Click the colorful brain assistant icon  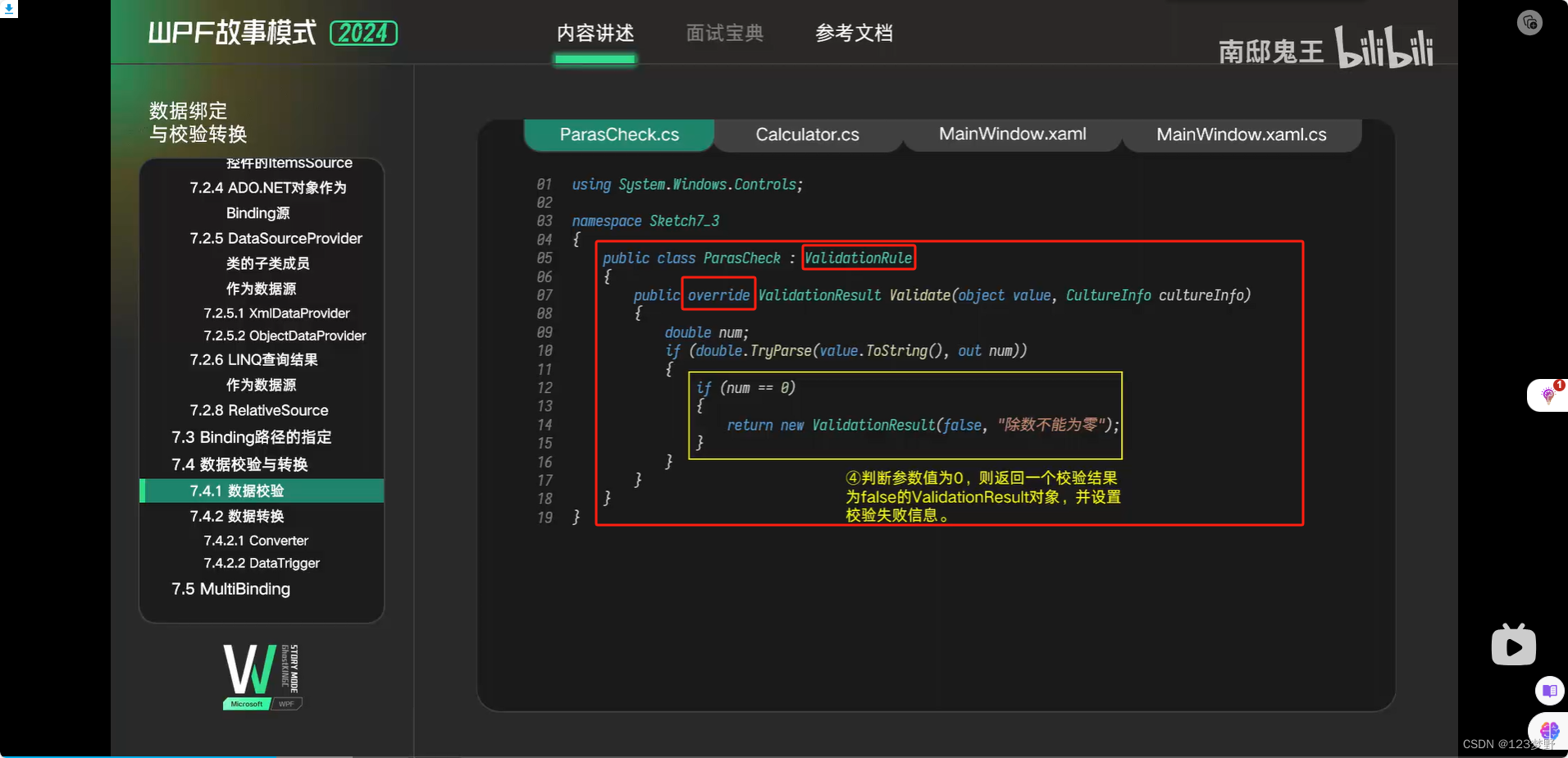1549,730
